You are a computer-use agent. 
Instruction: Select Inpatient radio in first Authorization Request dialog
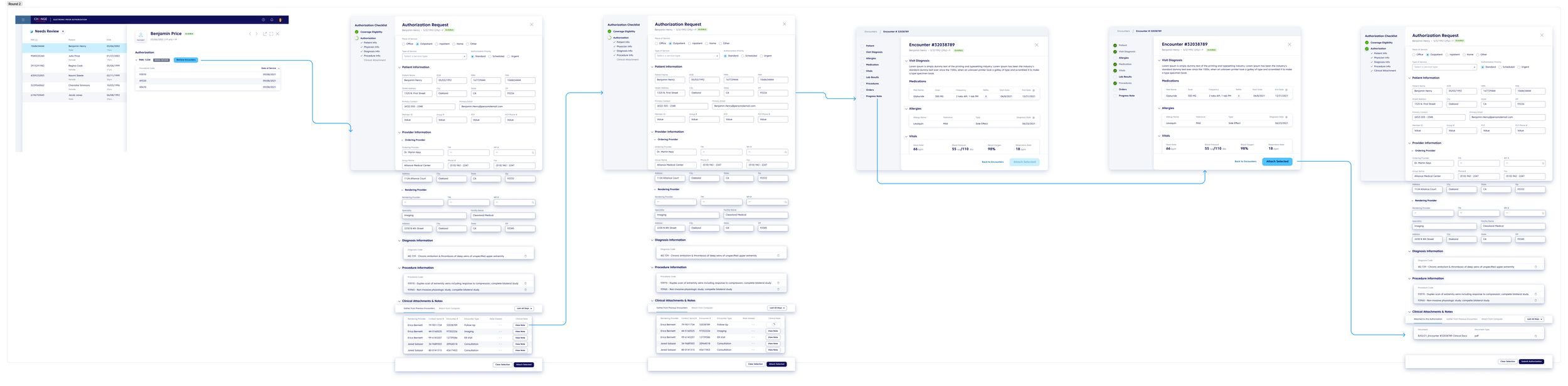coord(438,44)
